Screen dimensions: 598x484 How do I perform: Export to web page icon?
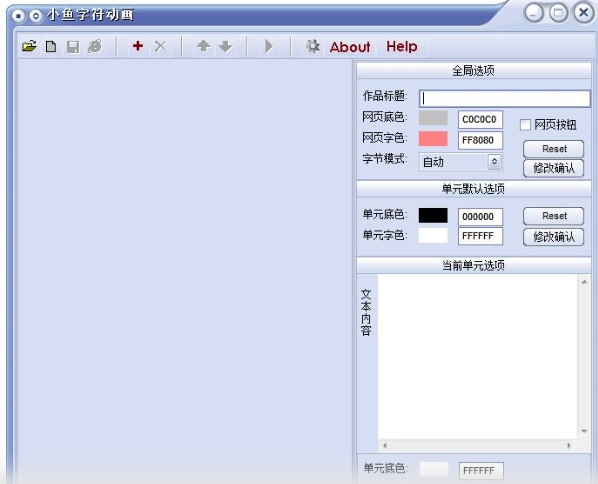click(95, 47)
